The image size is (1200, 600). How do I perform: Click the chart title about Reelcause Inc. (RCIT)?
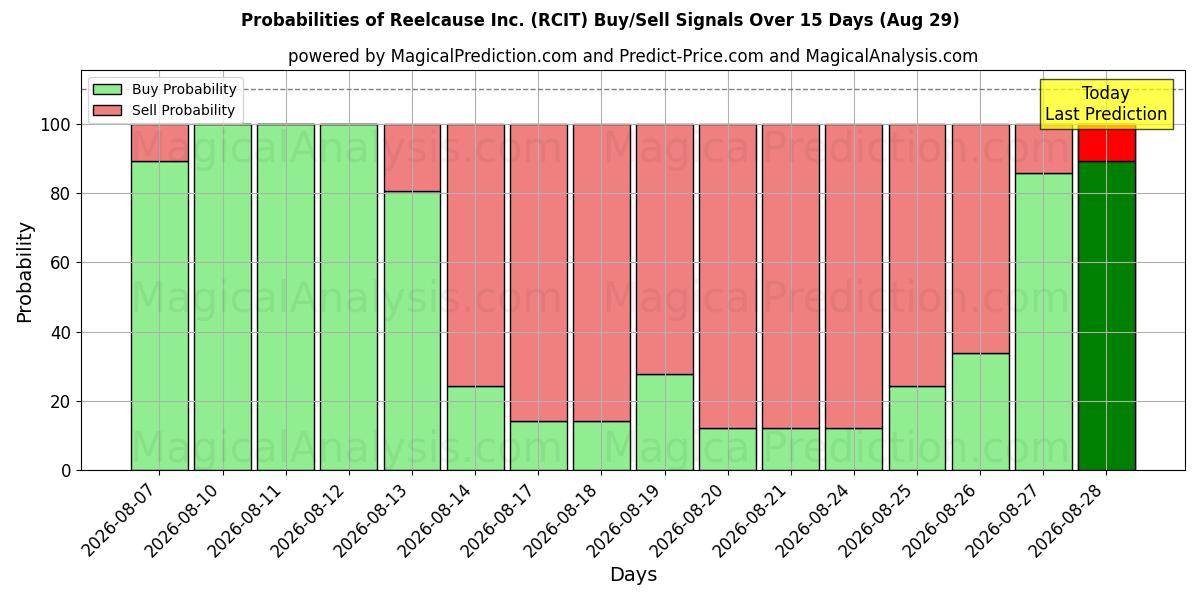click(600, 20)
